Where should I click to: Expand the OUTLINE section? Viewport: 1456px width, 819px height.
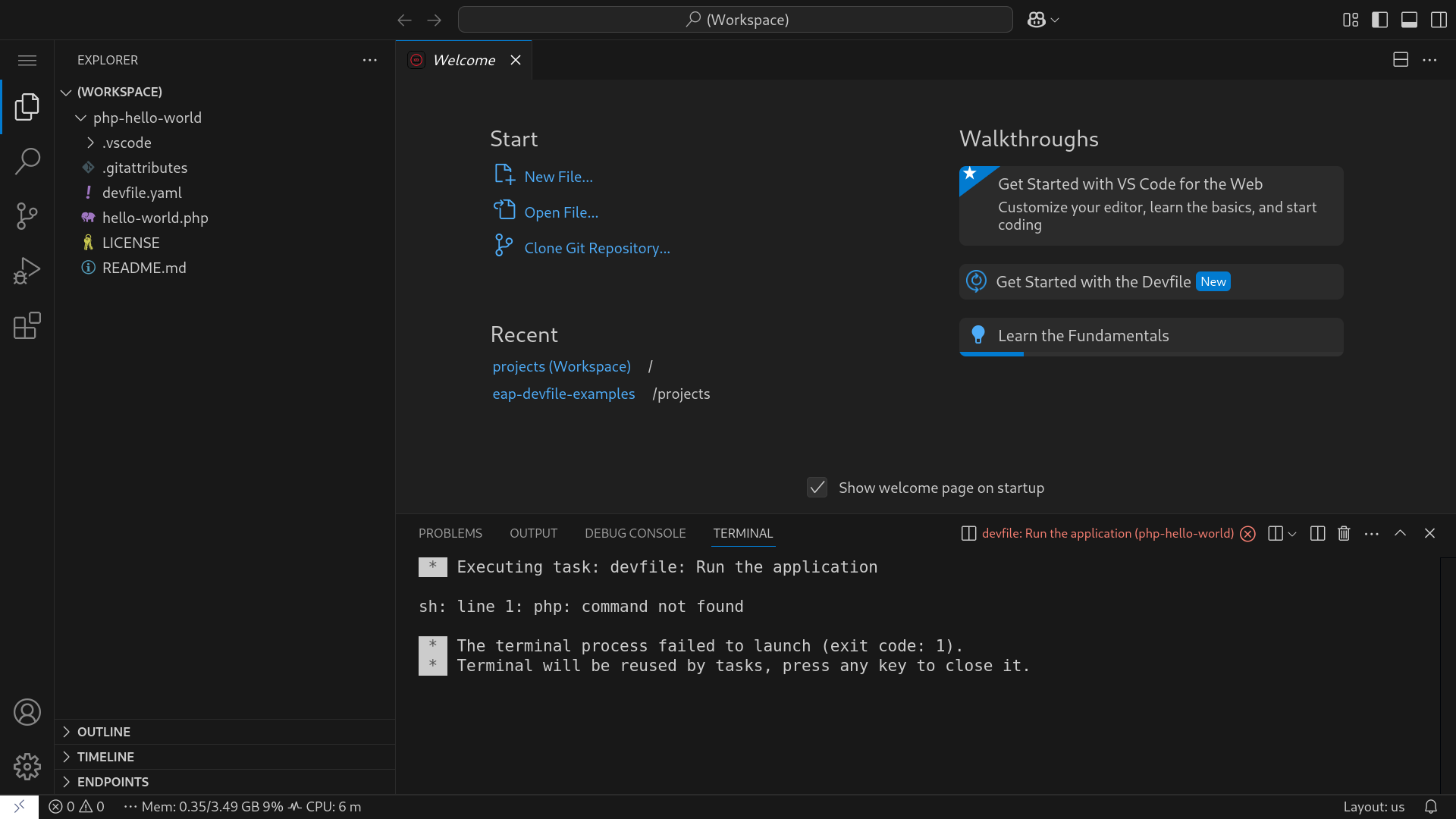pyautogui.click(x=104, y=732)
